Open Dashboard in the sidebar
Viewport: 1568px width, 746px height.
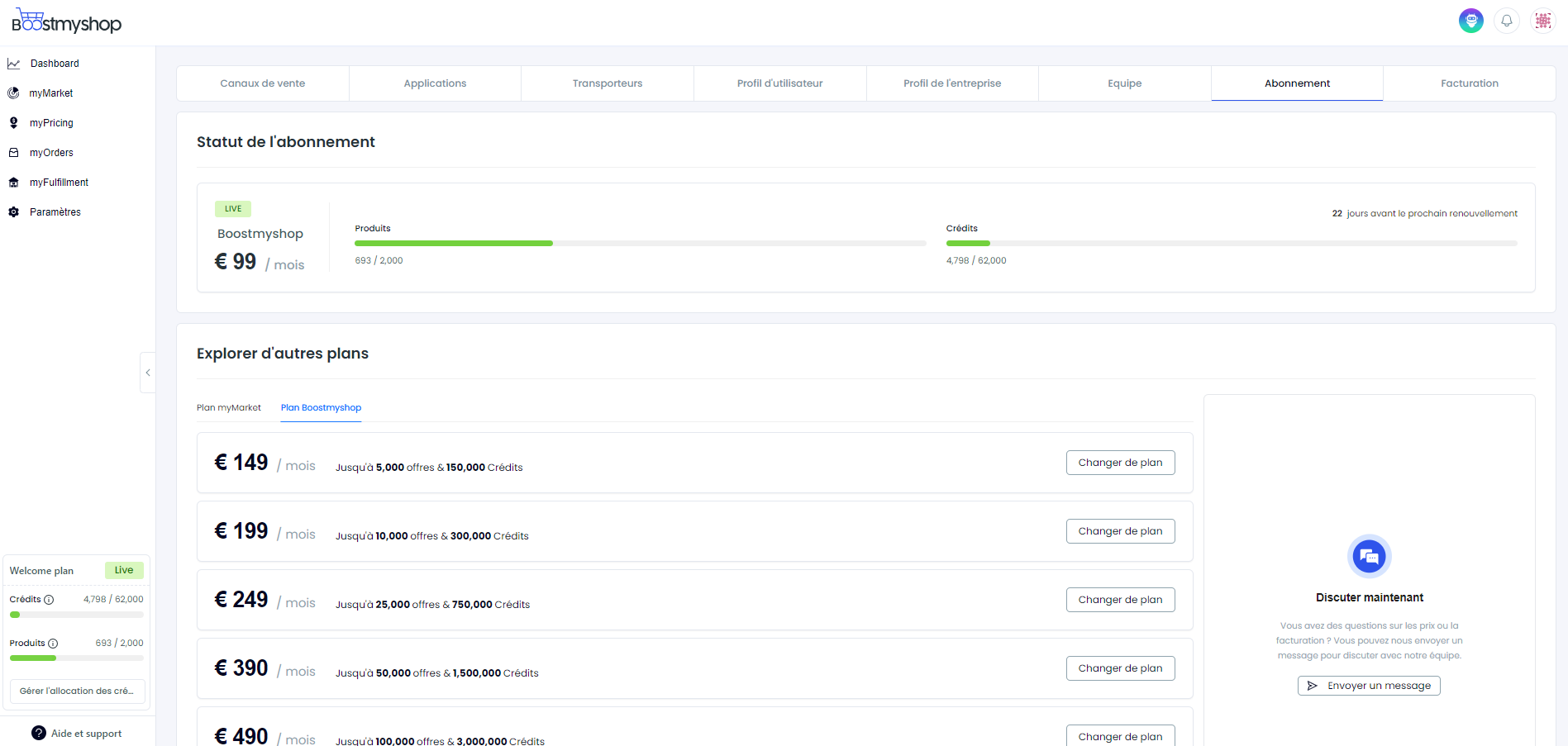tap(55, 64)
